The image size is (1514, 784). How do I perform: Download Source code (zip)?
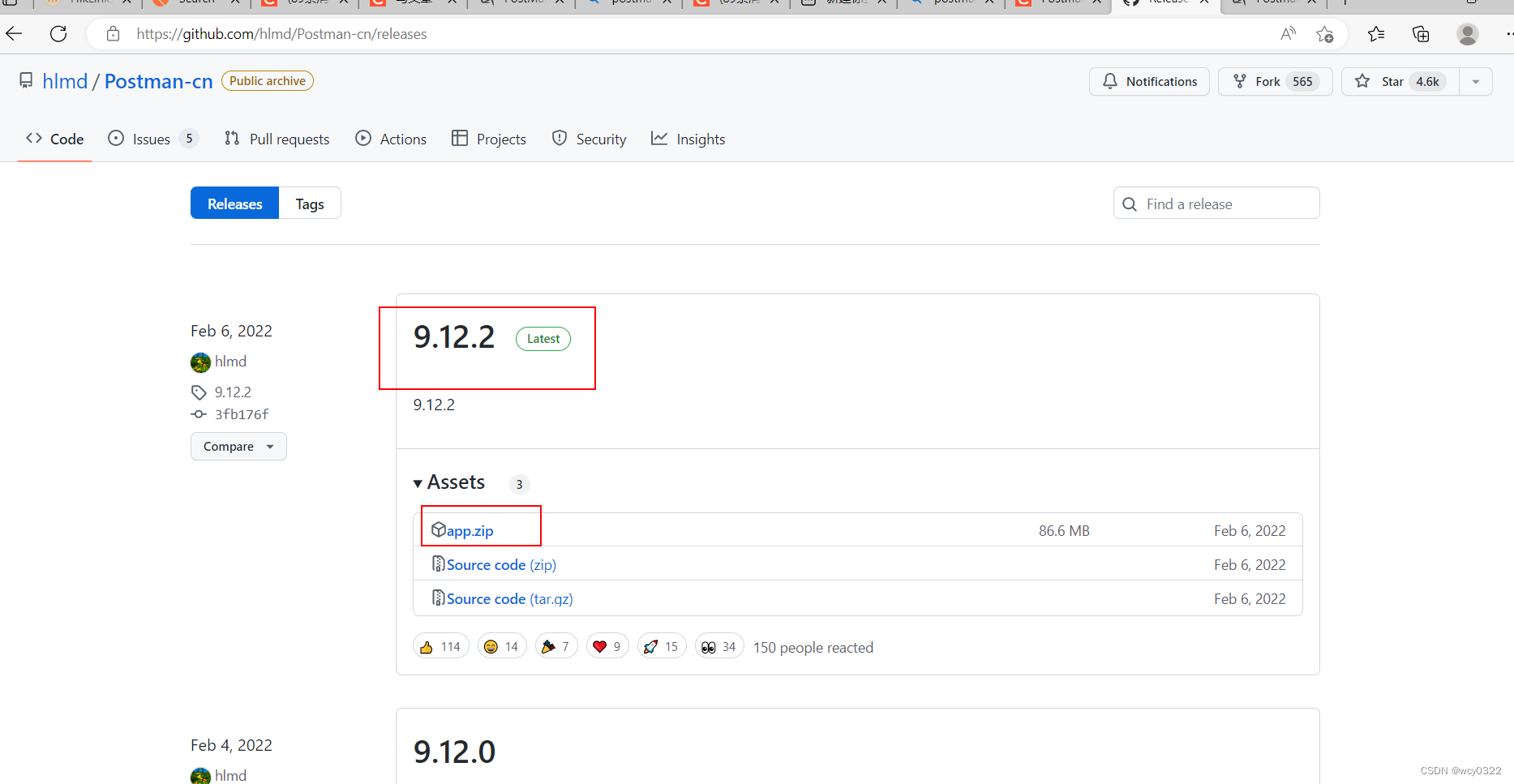point(501,565)
